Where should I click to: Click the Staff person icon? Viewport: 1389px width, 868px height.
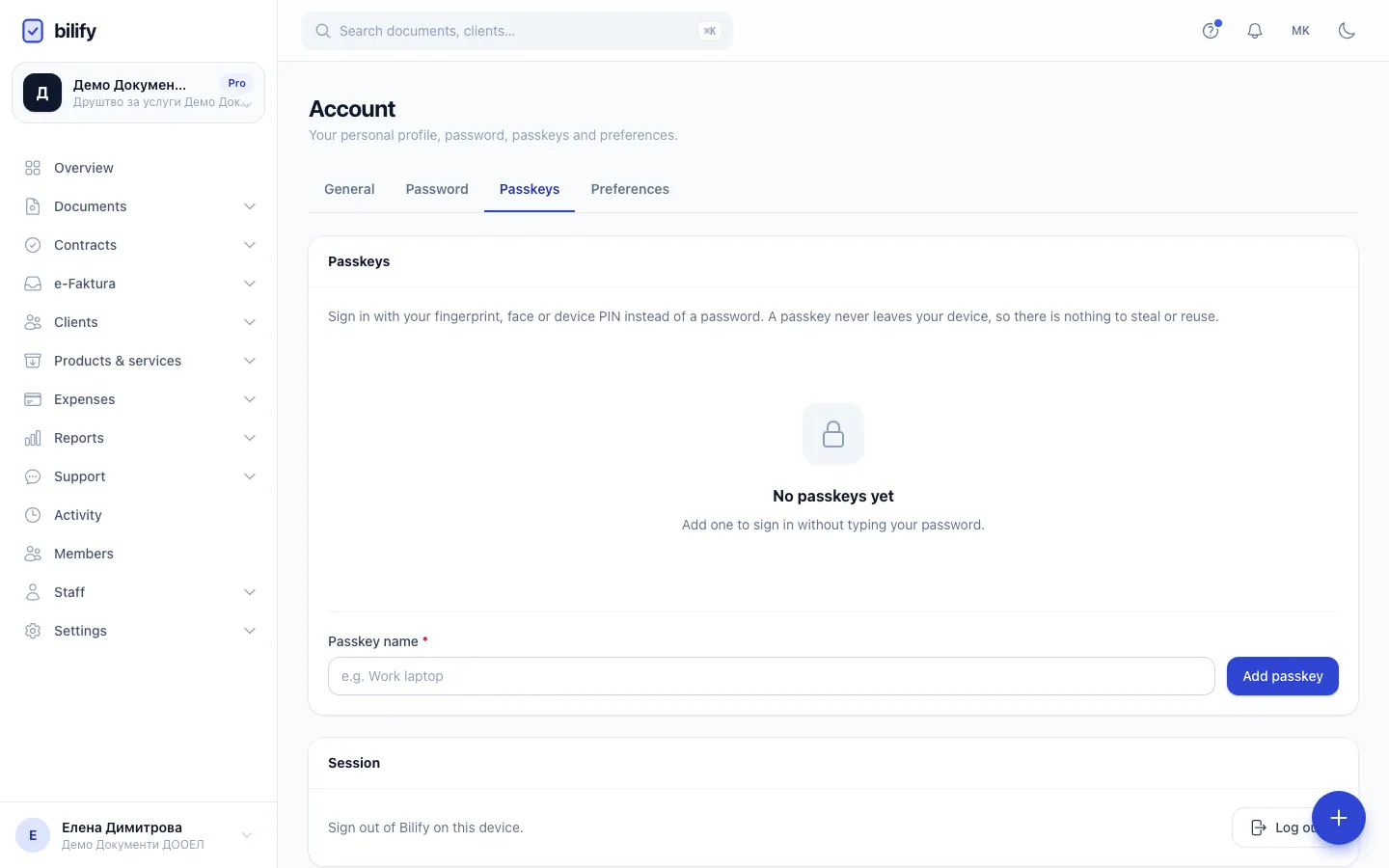pos(33,592)
